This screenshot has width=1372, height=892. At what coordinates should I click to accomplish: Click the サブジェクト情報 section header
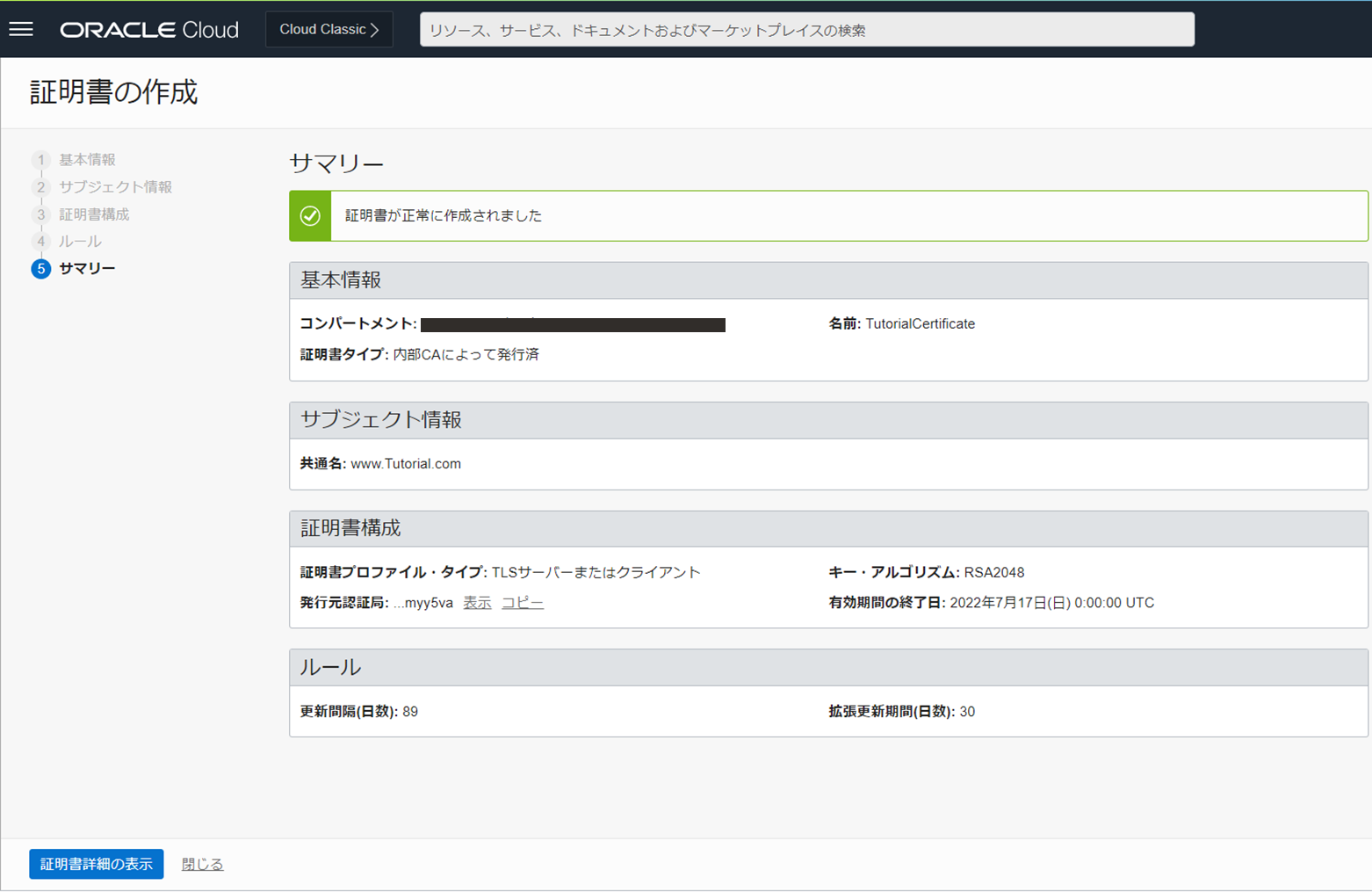[381, 420]
